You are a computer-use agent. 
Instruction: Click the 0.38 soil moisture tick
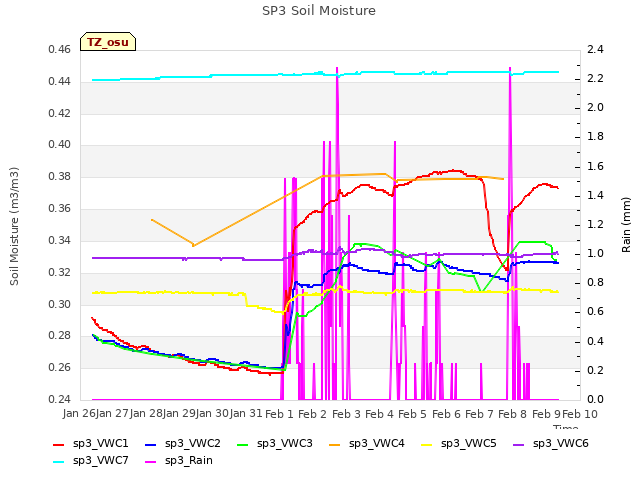pyautogui.click(x=60, y=177)
